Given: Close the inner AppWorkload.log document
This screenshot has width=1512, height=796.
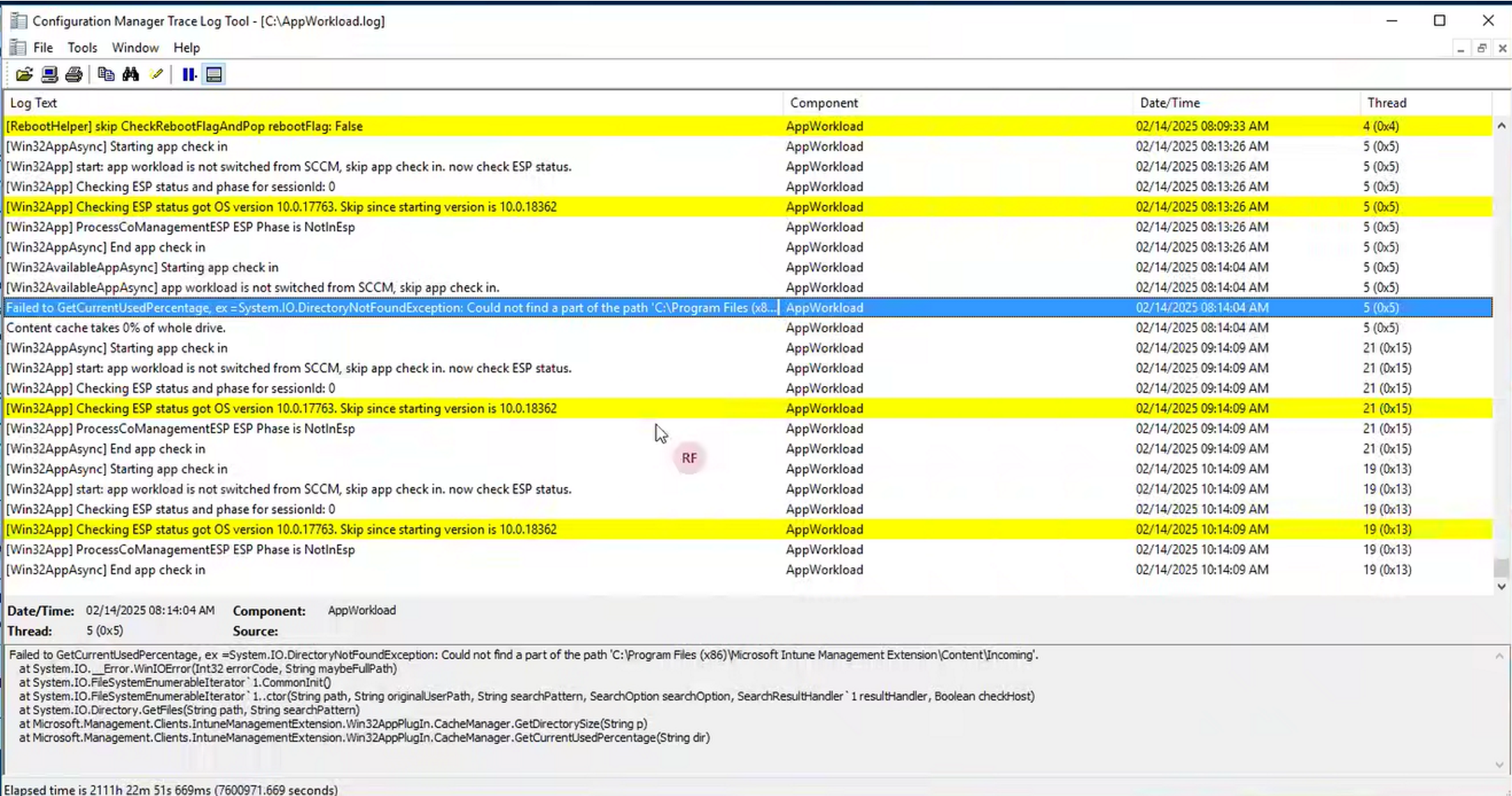Looking at the screenshot, I should tap(1502, 48).
